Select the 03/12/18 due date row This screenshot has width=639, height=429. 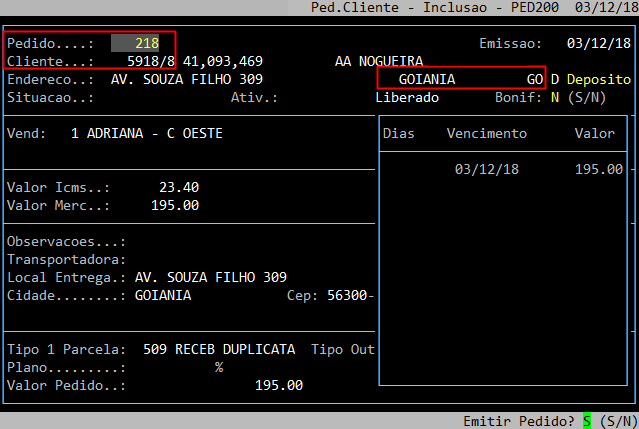[486, 169]
